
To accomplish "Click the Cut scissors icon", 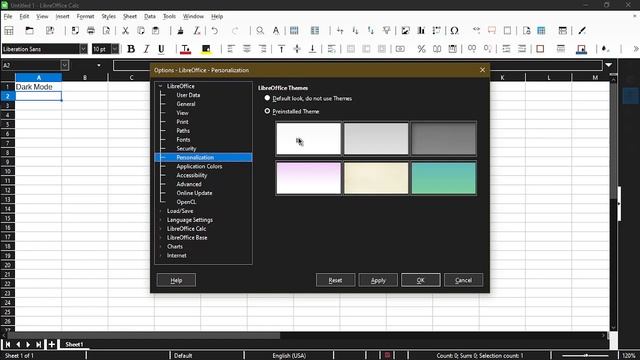I will coord(125,31).
